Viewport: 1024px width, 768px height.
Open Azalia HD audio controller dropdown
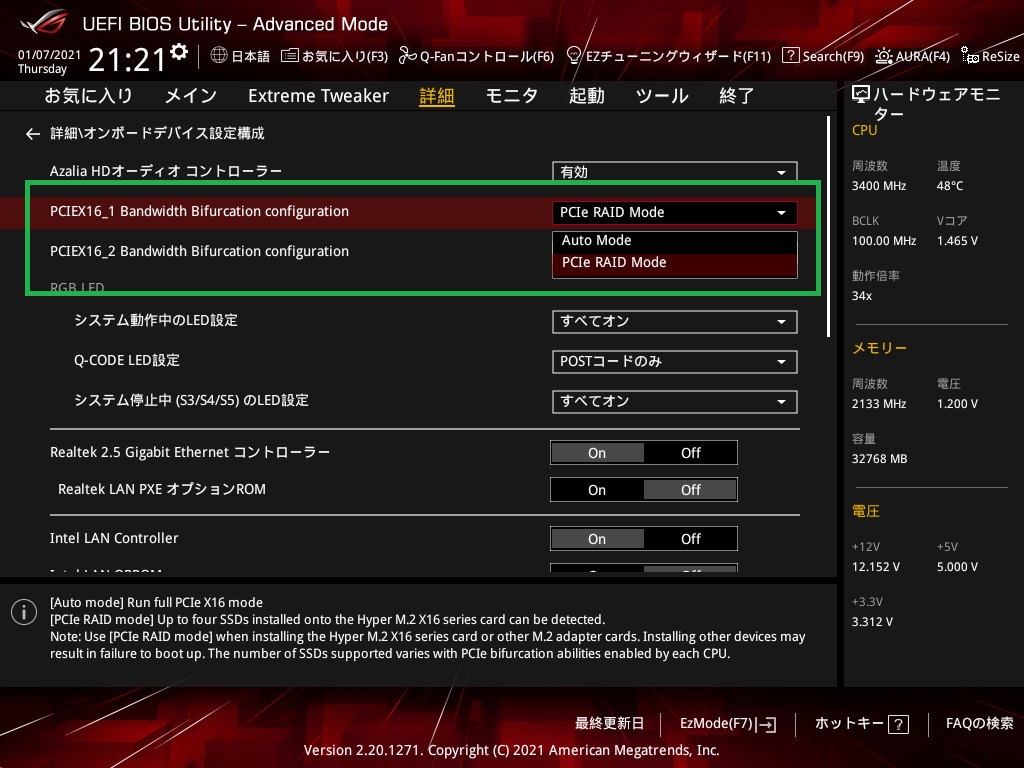click(675, 171)
